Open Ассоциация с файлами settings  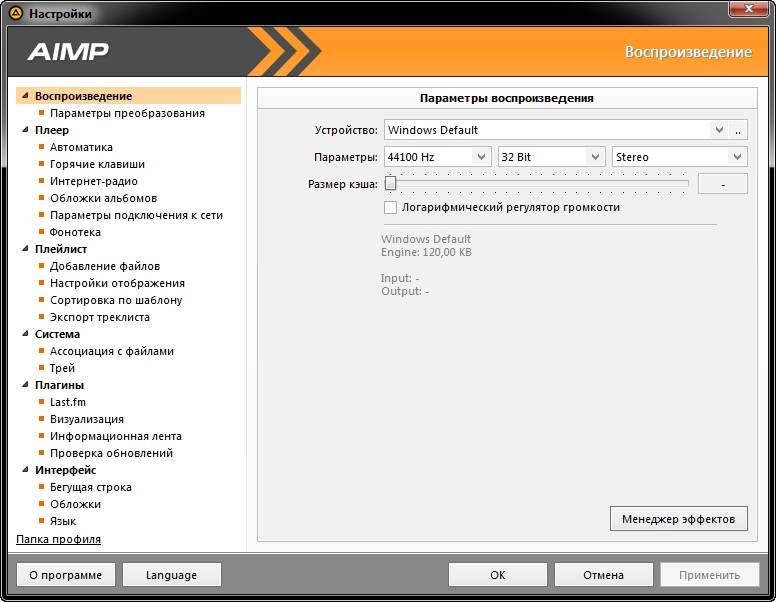click(x=112, y=351)
